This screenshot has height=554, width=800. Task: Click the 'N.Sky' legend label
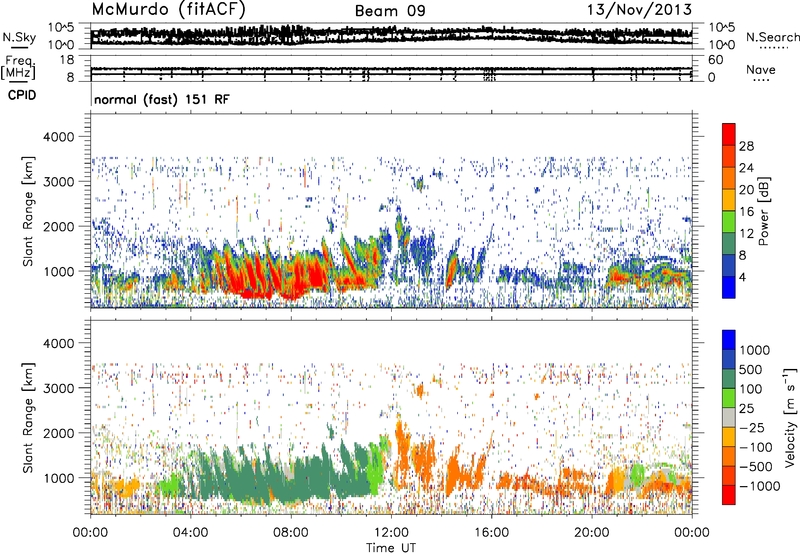(19, 37)
